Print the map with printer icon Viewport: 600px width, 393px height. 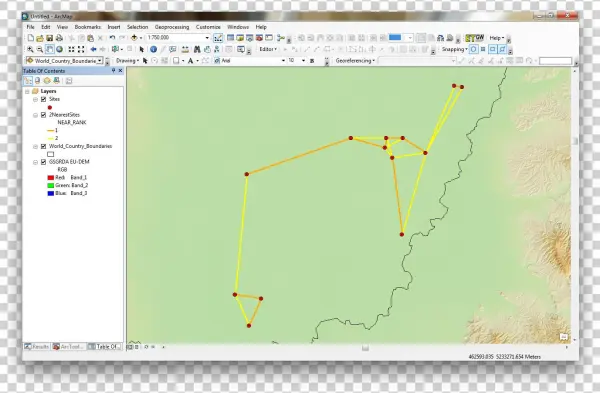click(59, 38)
